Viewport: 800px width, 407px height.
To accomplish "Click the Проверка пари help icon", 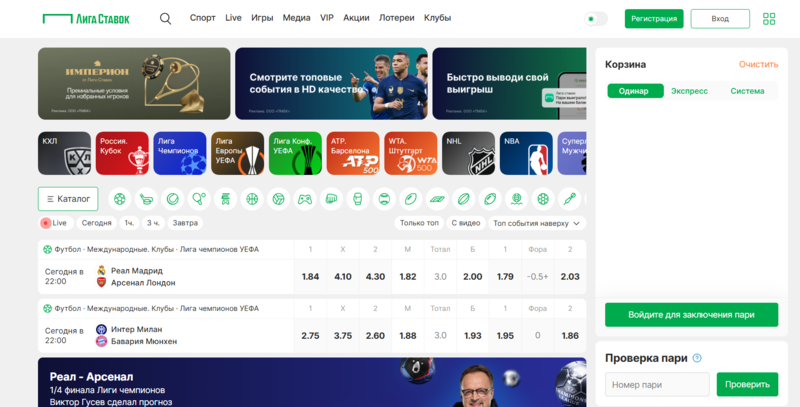I will (697, 358).
